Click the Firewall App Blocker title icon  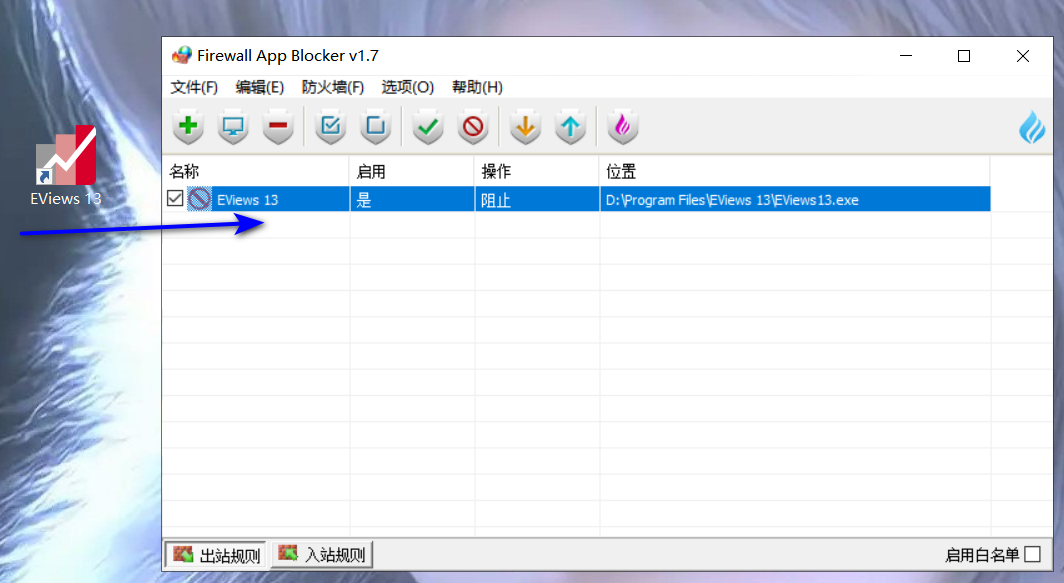pyautogui.click(x=181, y=56)
